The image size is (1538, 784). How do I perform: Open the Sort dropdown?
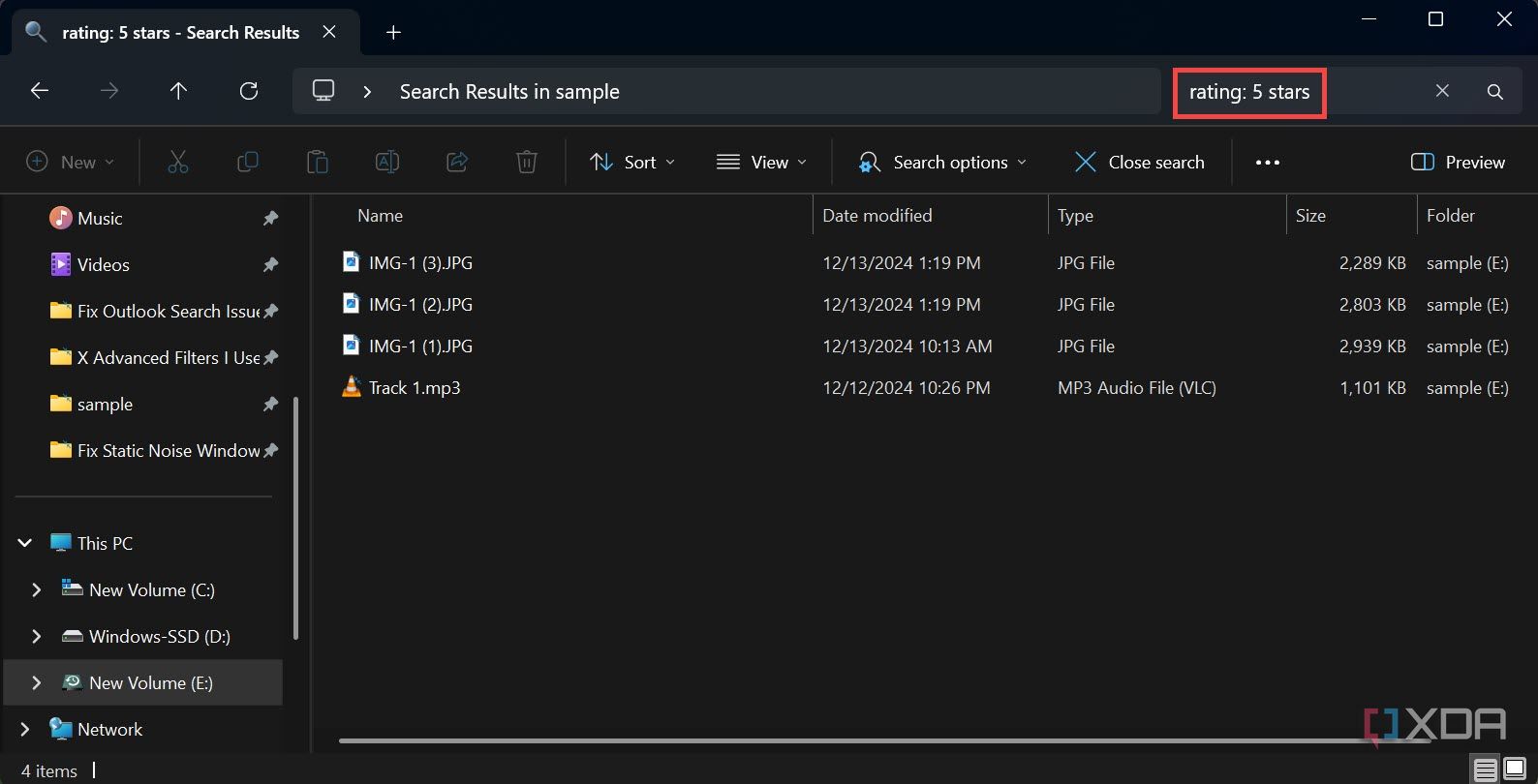coord(632,163)
